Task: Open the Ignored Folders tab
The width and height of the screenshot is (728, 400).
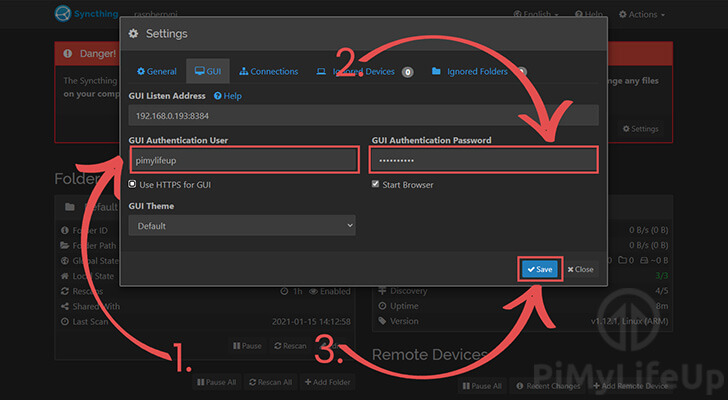Action: pos(478,71)
